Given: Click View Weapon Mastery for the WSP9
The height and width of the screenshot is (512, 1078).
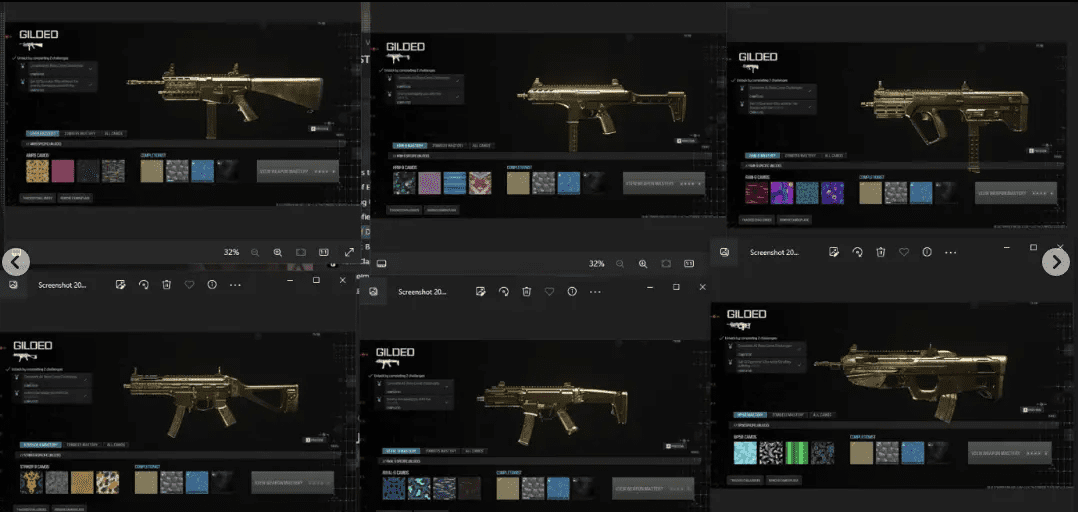Looking at the screenshot, I should (1010, 453).
